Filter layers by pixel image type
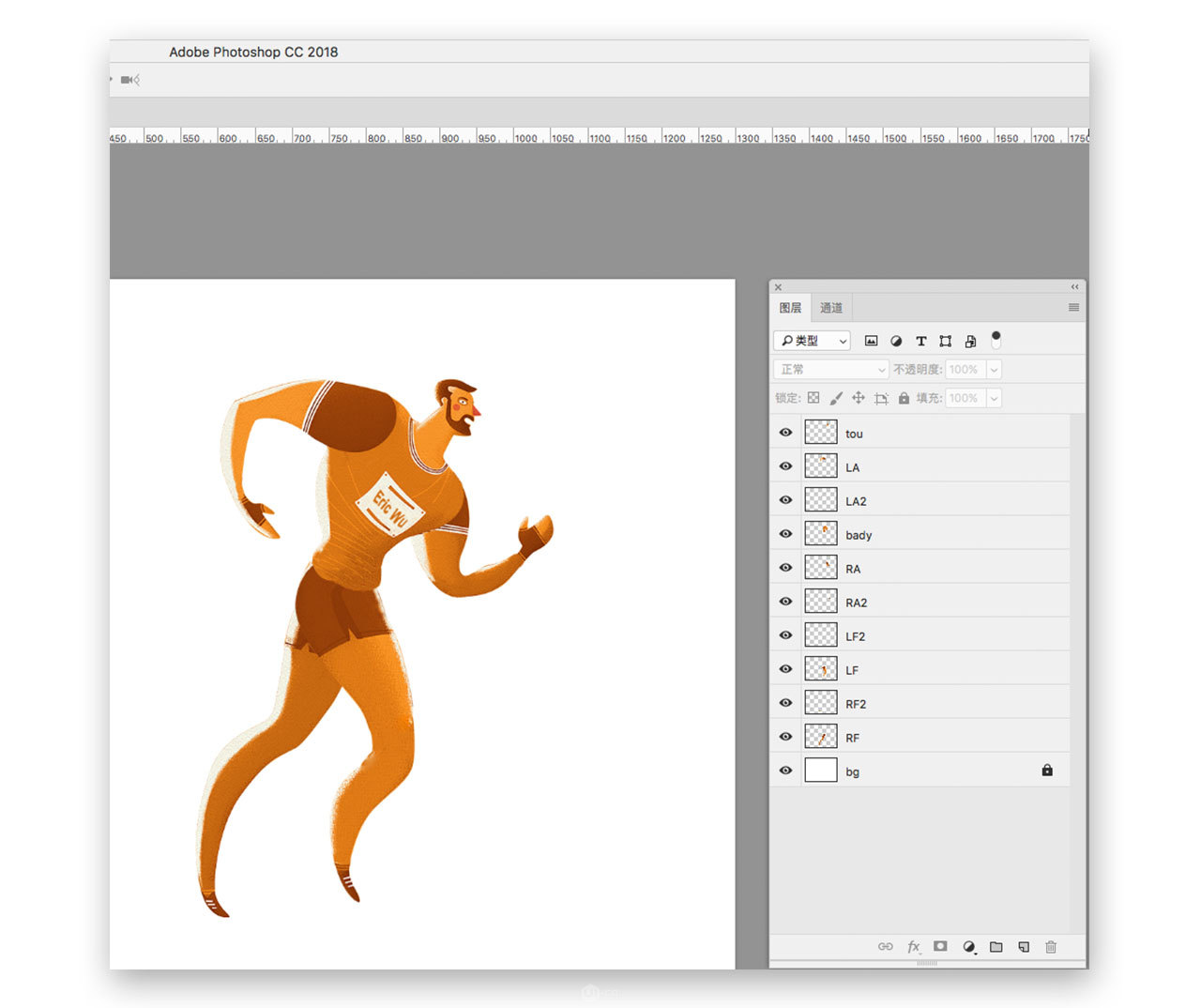 click(871, 341)
